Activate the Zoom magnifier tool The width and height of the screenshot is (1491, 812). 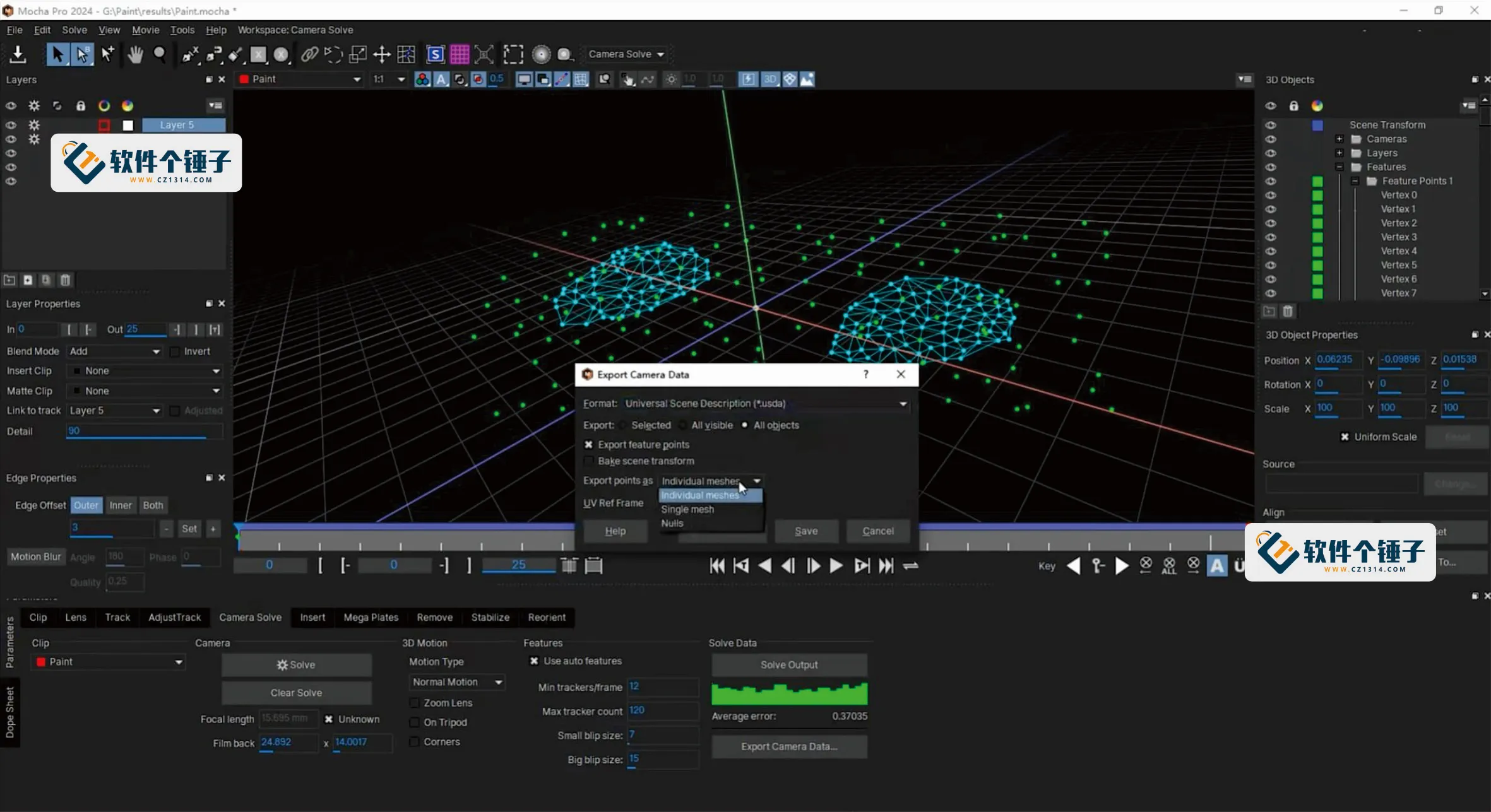click(x=160, y=55)
